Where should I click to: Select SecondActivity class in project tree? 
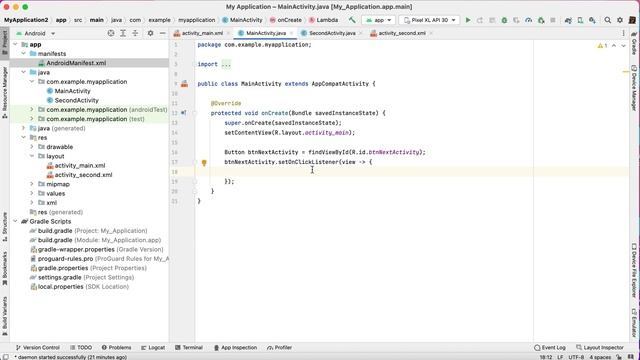[76, 100]
